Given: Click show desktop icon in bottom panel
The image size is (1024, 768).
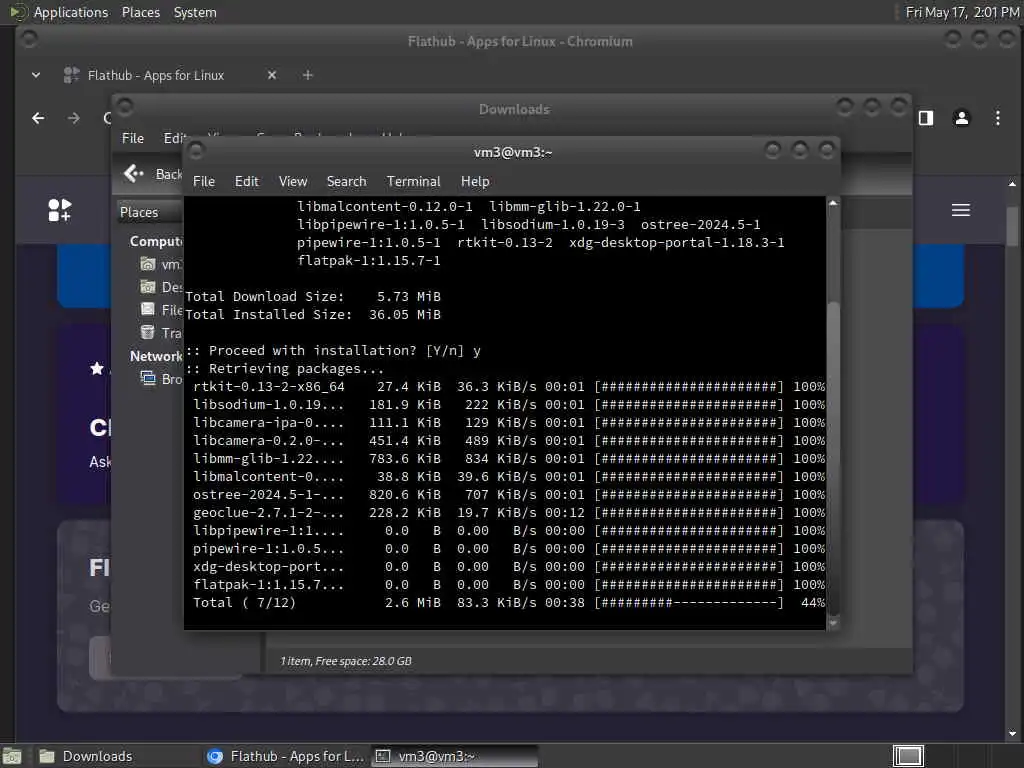Looking at the screenshot, I should click(x=12, y=756).
